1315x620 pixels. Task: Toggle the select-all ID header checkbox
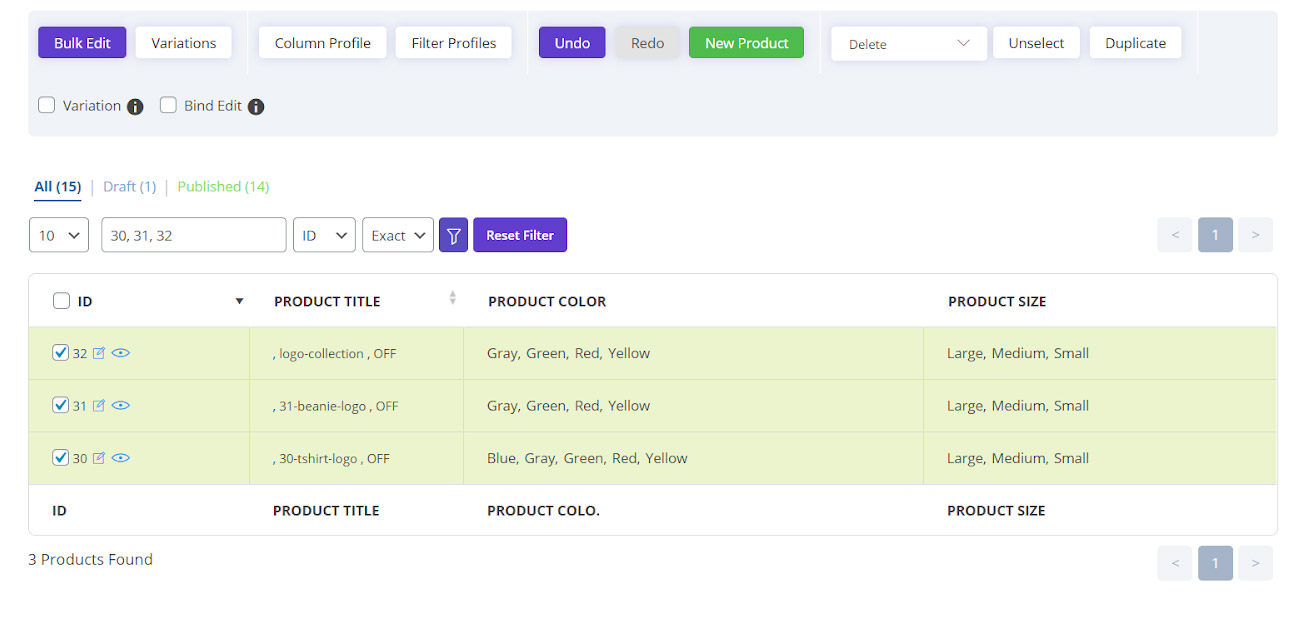(x=61, y=301)
